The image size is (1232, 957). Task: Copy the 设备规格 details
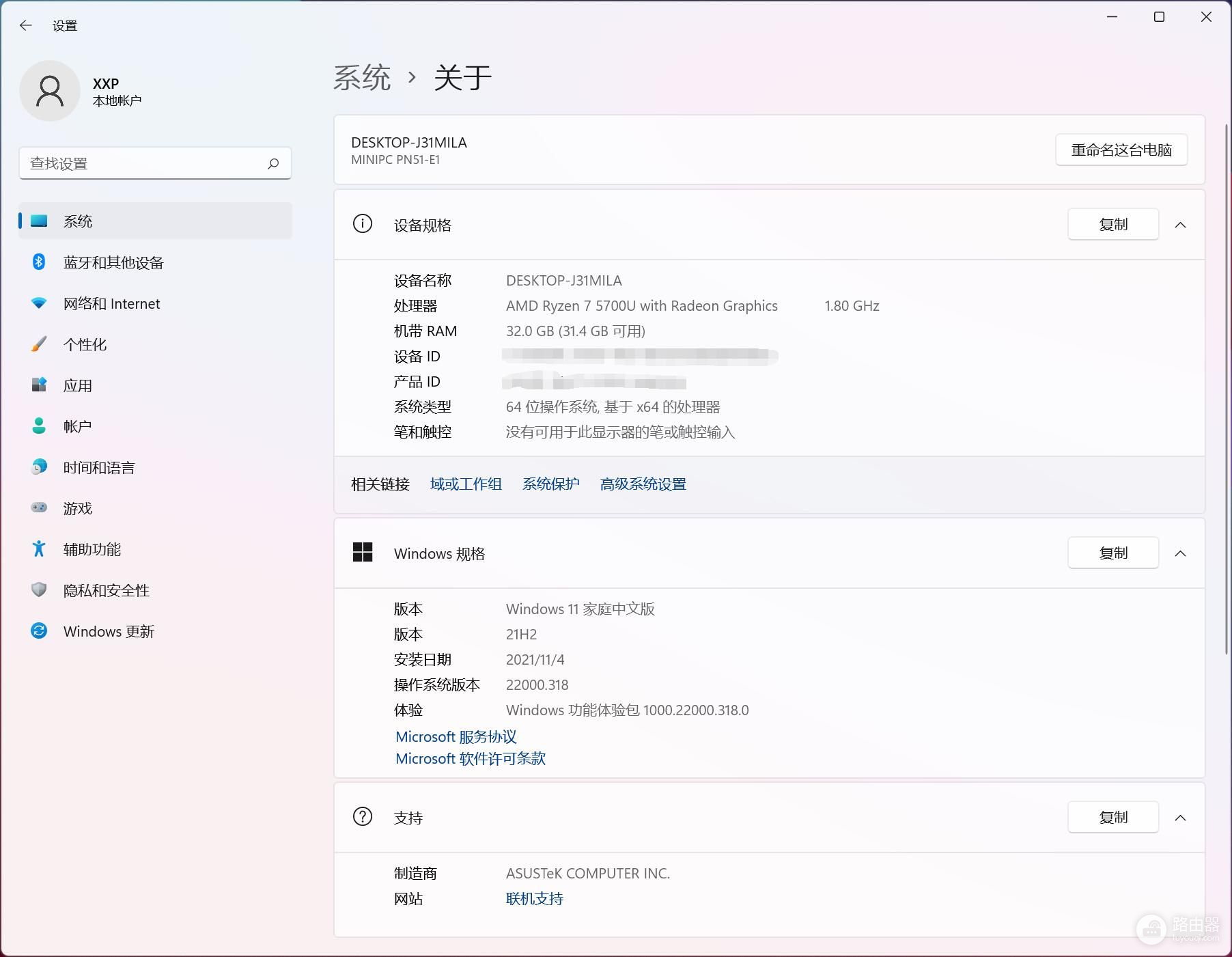coord(1113,224)
